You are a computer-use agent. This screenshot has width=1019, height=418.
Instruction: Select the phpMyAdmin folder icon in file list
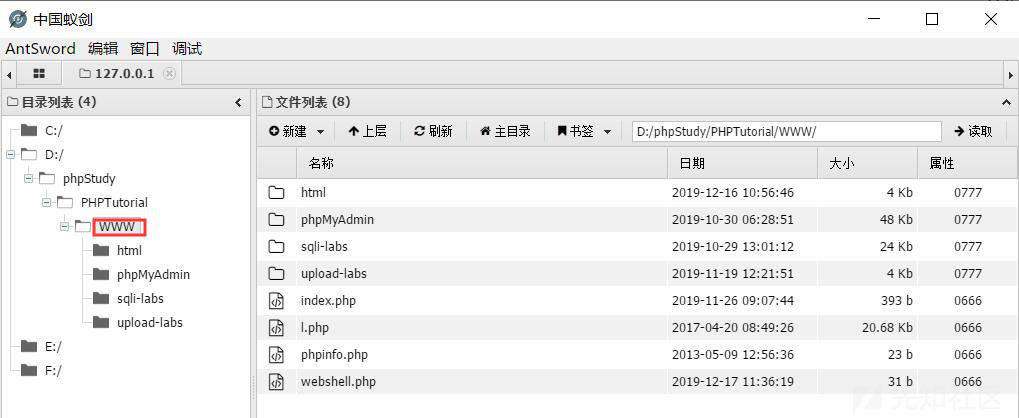click(x=277, y=219)
